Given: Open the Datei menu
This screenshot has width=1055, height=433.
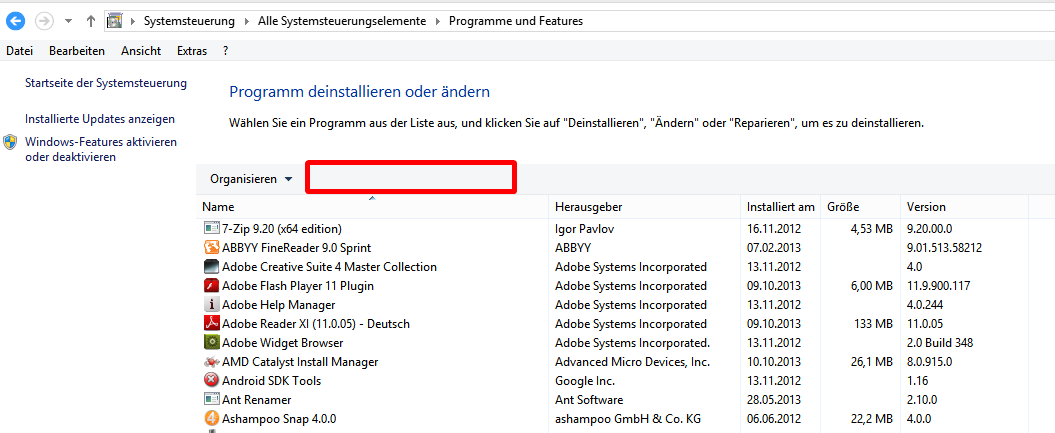Looking at the screenshot, I should (x=20, y=50).
